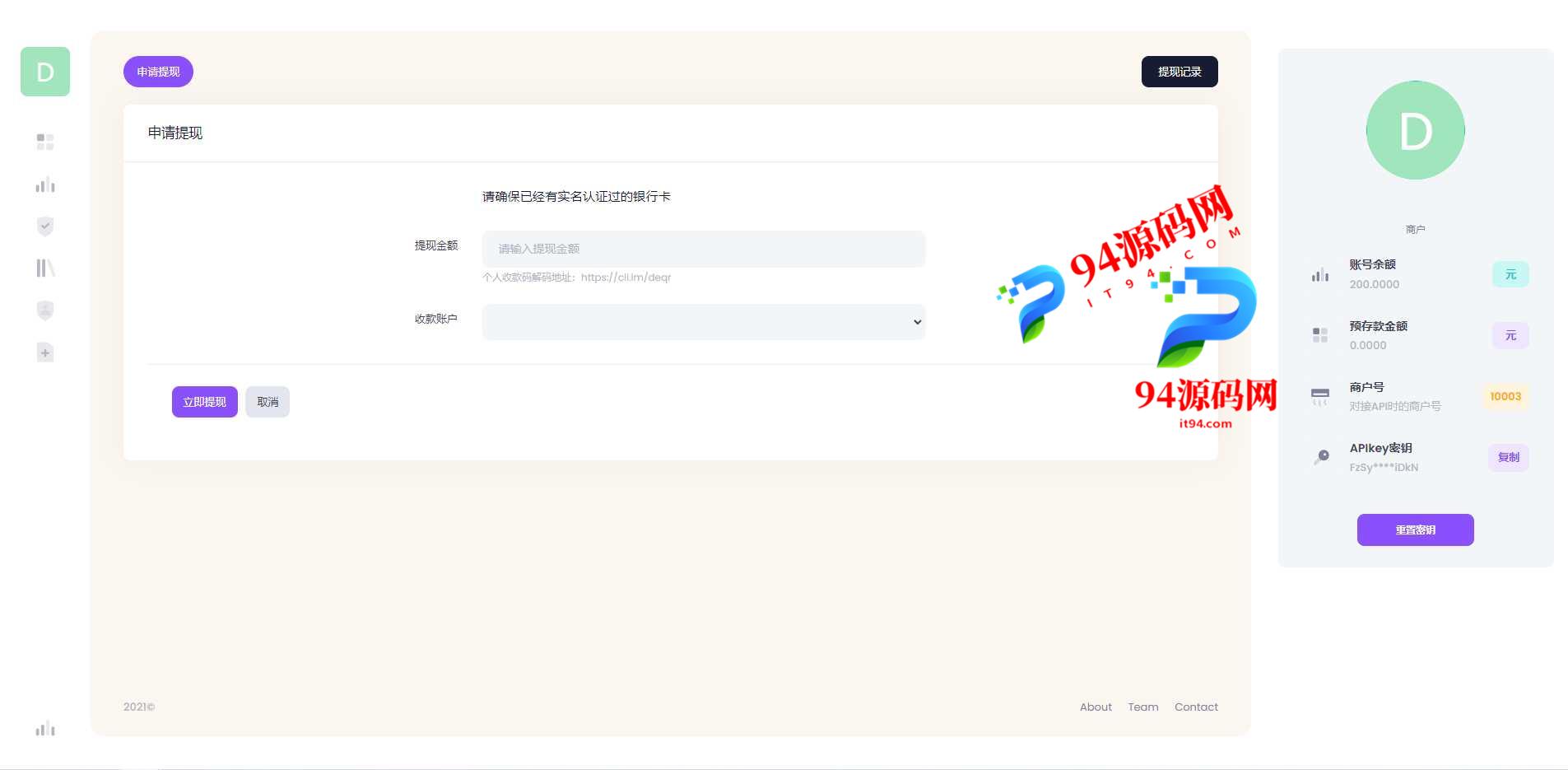Viewport: 1568px width, 770px height.
Task: Click the 请确保已经有实名认证过的银行卡 notice
Action: (x=576, y=196)
